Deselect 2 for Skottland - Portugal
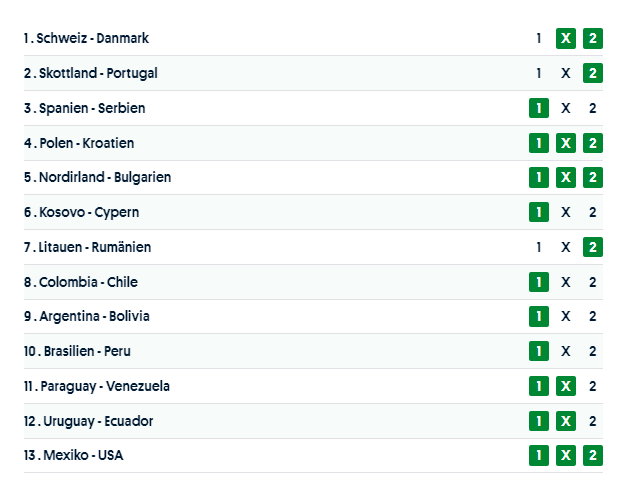 click(x=593, y=73)
